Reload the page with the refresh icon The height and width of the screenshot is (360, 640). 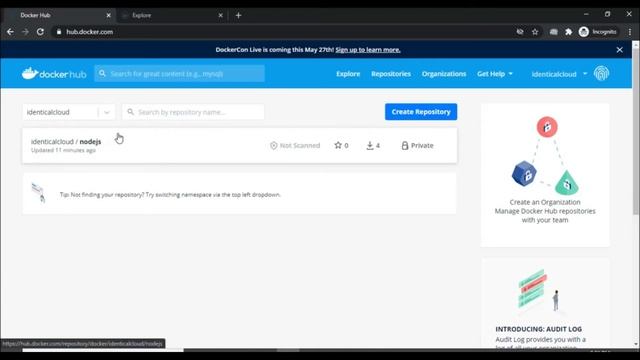point(40,32)
